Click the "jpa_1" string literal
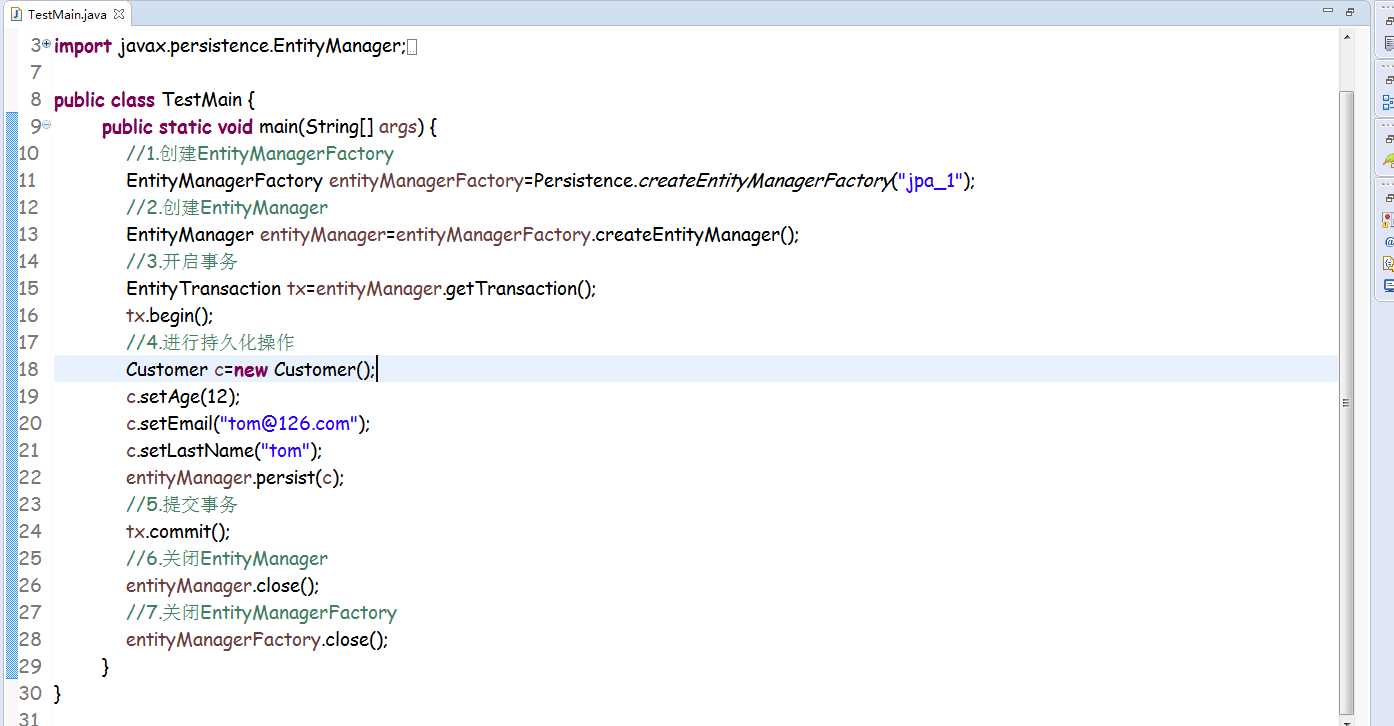 point(930,181)
